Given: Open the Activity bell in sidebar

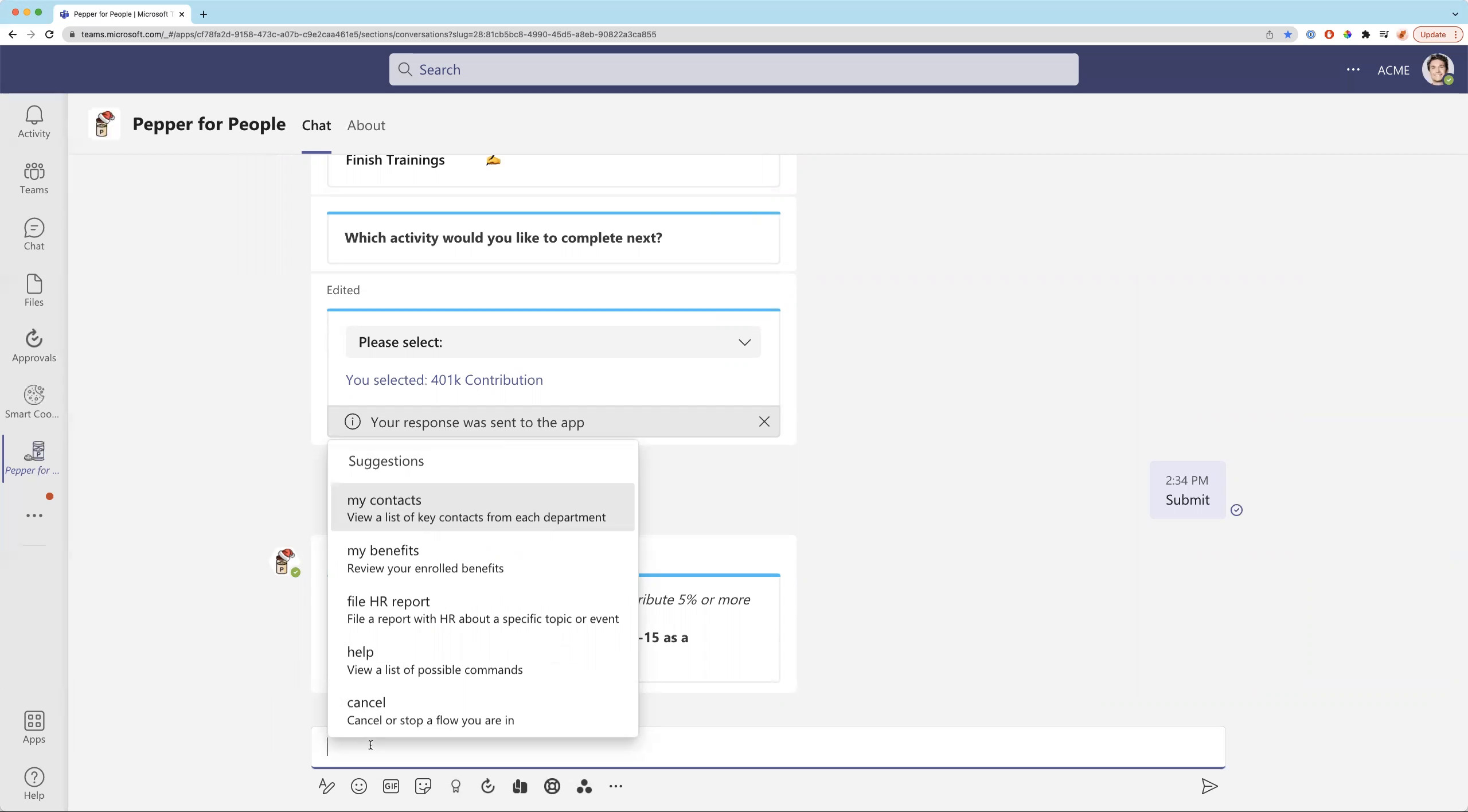Looking at the screenshot, I should [34, 122].
